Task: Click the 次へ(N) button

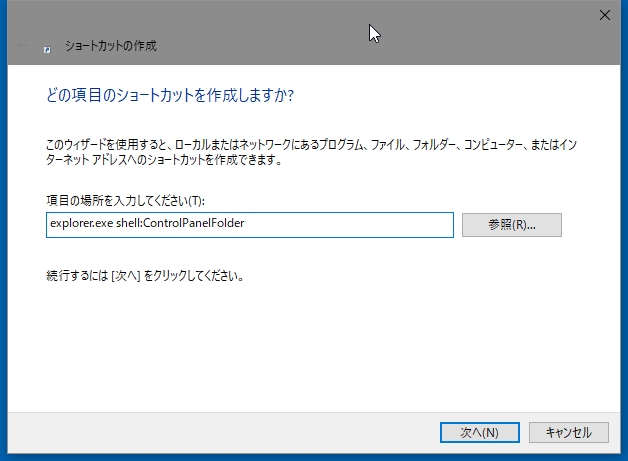Action: 479,432
